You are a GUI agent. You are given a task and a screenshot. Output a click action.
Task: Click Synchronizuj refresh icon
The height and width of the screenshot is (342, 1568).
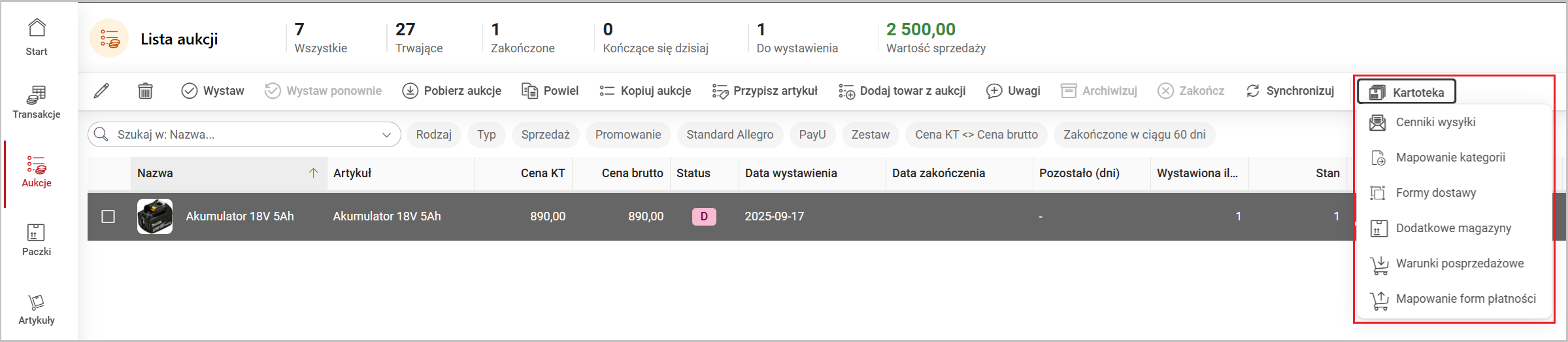click(x=1252, y=91)
